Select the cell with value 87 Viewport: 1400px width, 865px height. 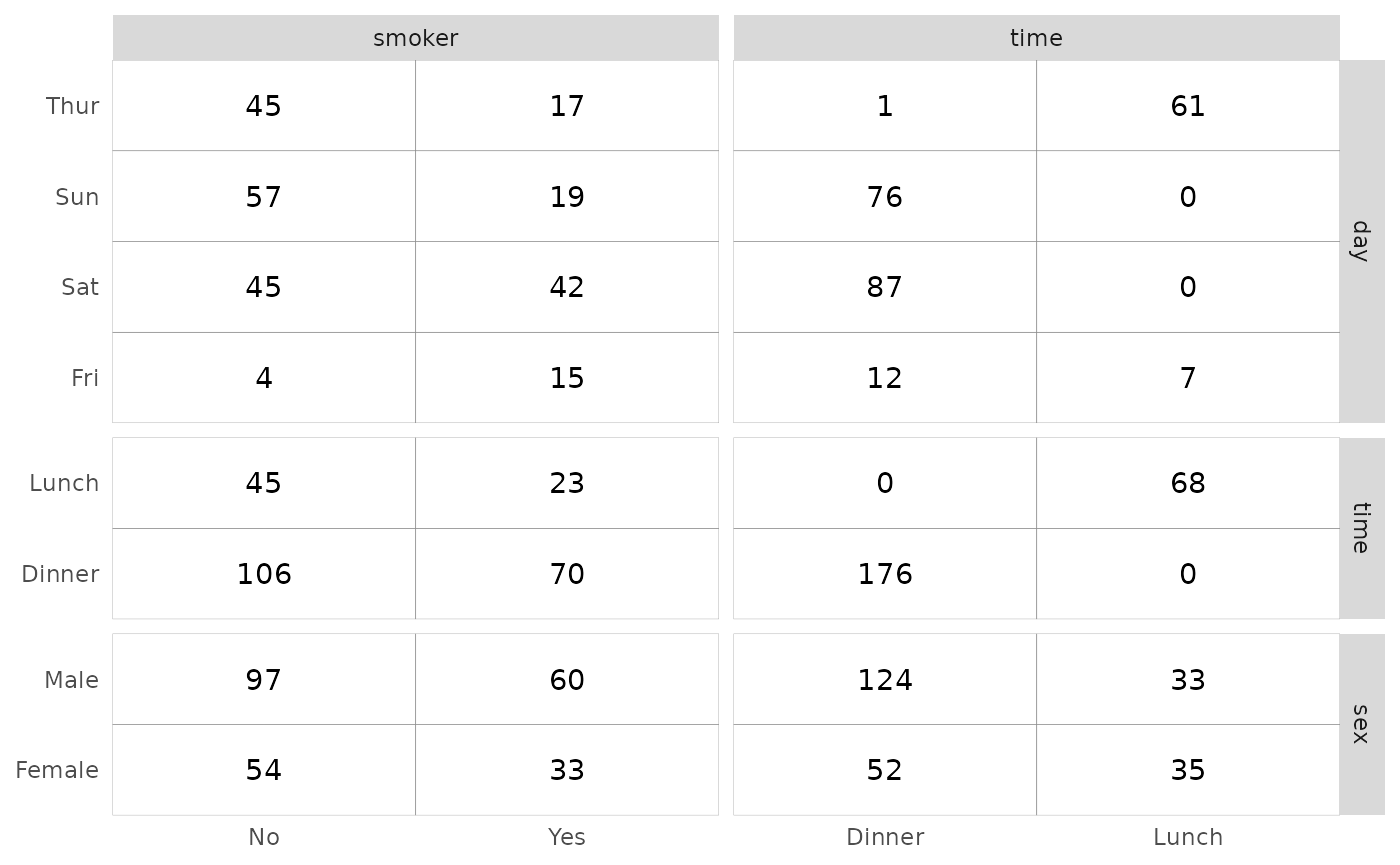click(x=885, y=288)
